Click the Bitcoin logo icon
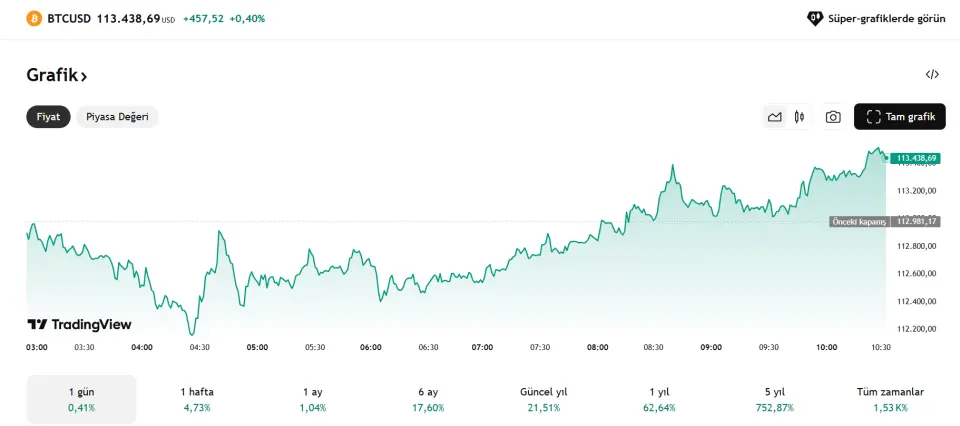960x426 pixels. pyautogui.click(x=34, y=18)
